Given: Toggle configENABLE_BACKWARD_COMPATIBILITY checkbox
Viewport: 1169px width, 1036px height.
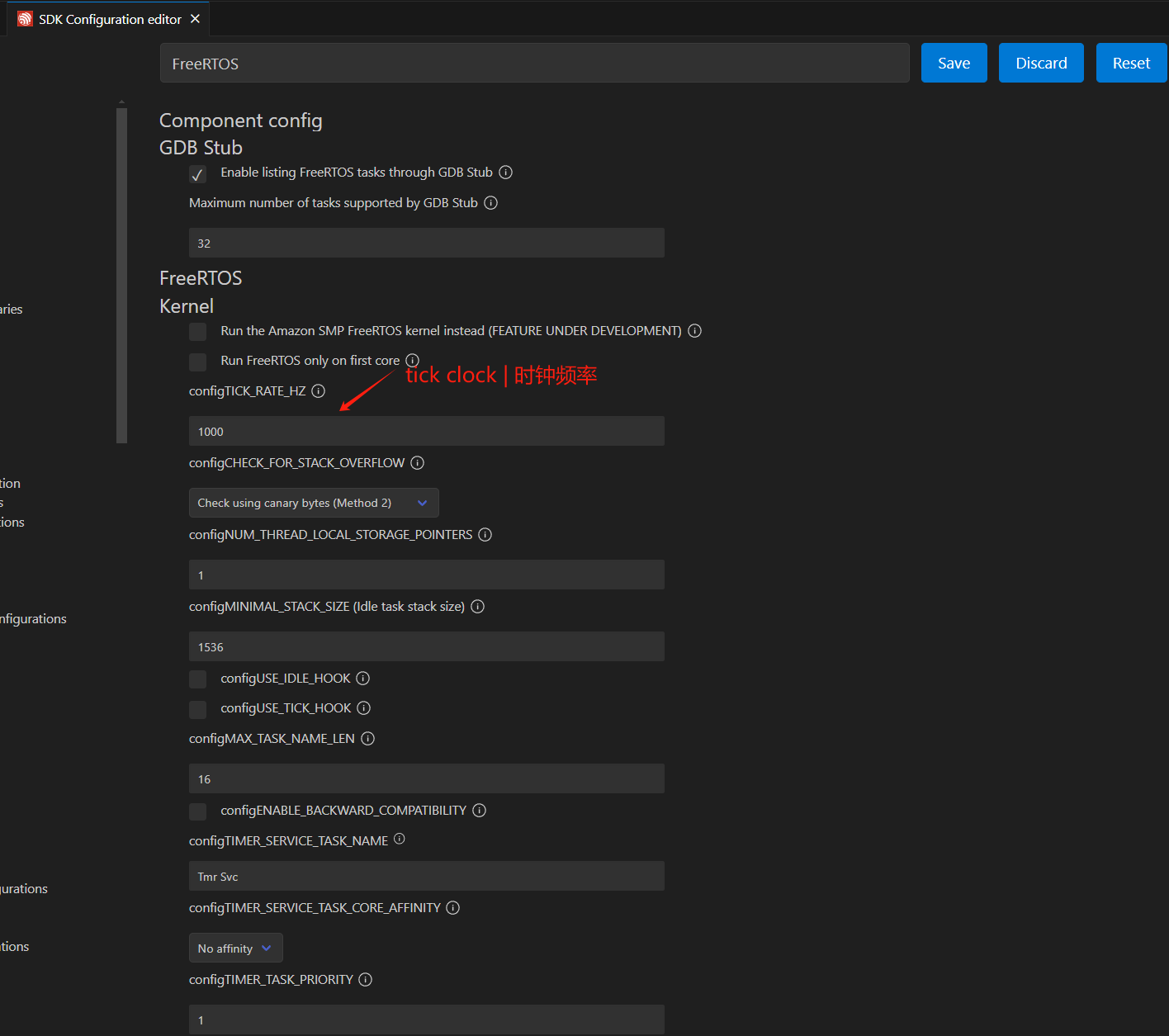Looking at the screenshot, I should tap(197, 811).
